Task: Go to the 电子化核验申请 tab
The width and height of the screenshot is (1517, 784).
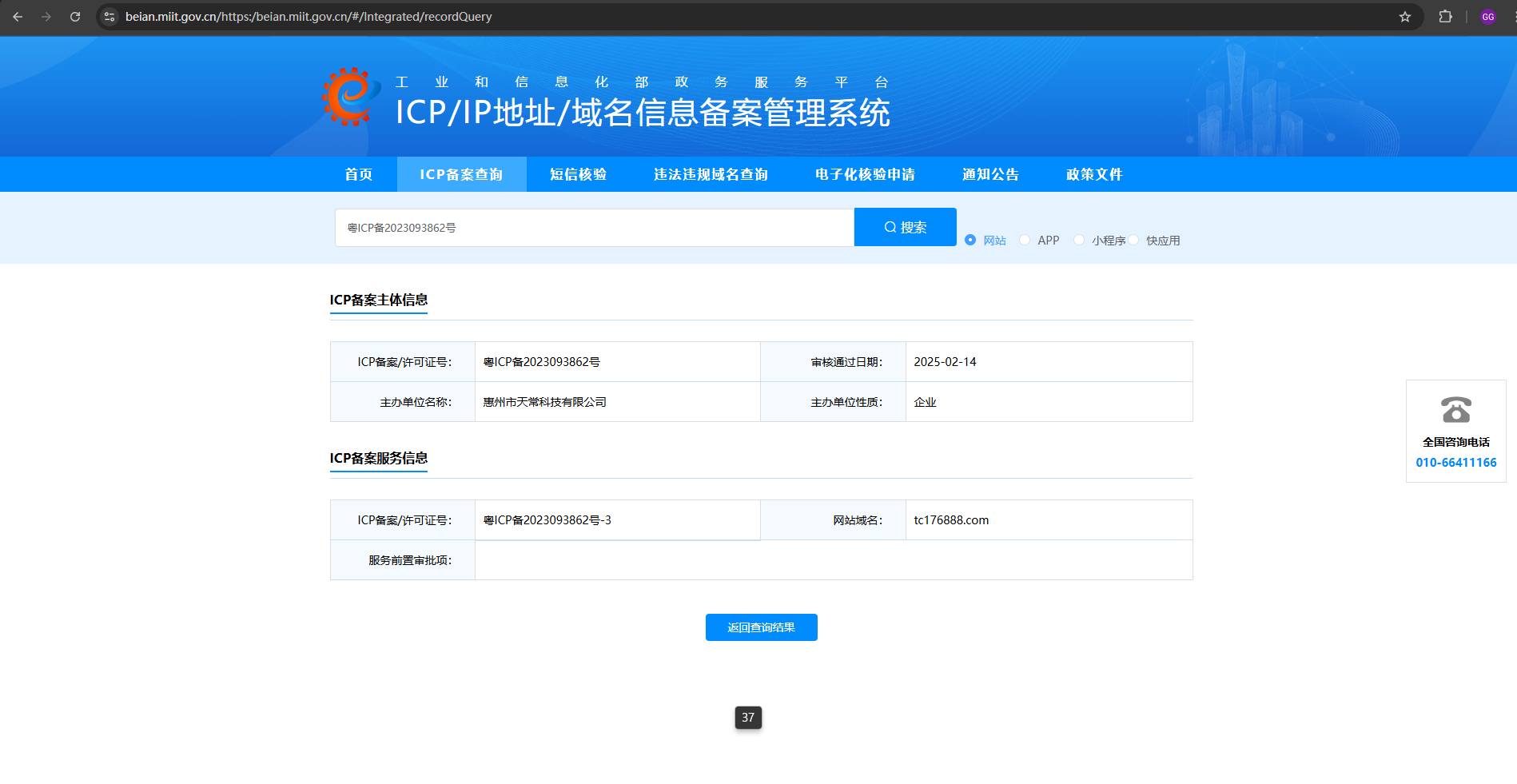Action: coord(865,174)
